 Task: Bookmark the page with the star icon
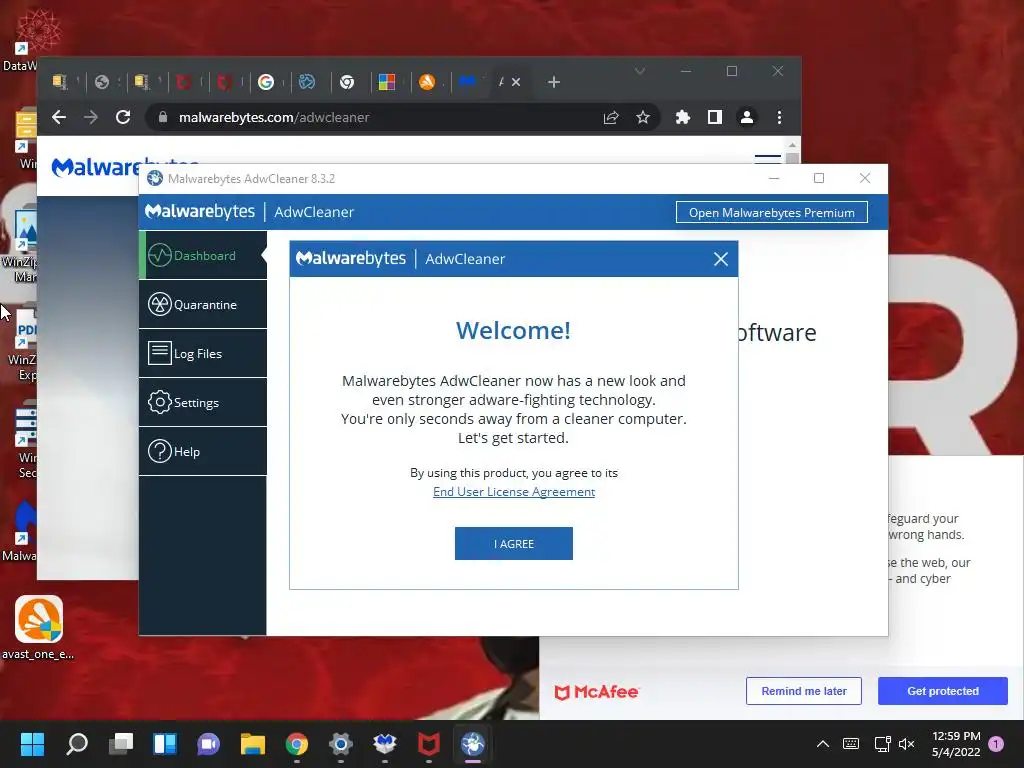643,118
